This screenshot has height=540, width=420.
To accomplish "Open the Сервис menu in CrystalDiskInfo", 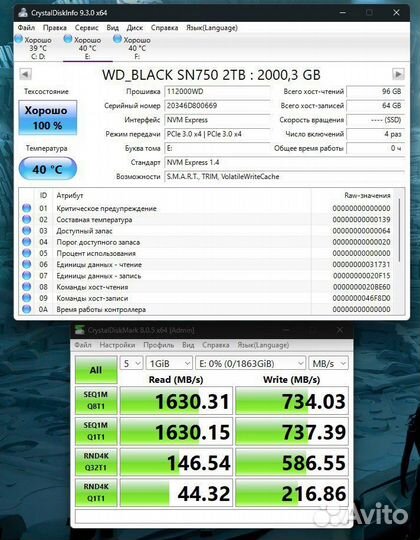I will pyautogui.click(x=86, y=28).
